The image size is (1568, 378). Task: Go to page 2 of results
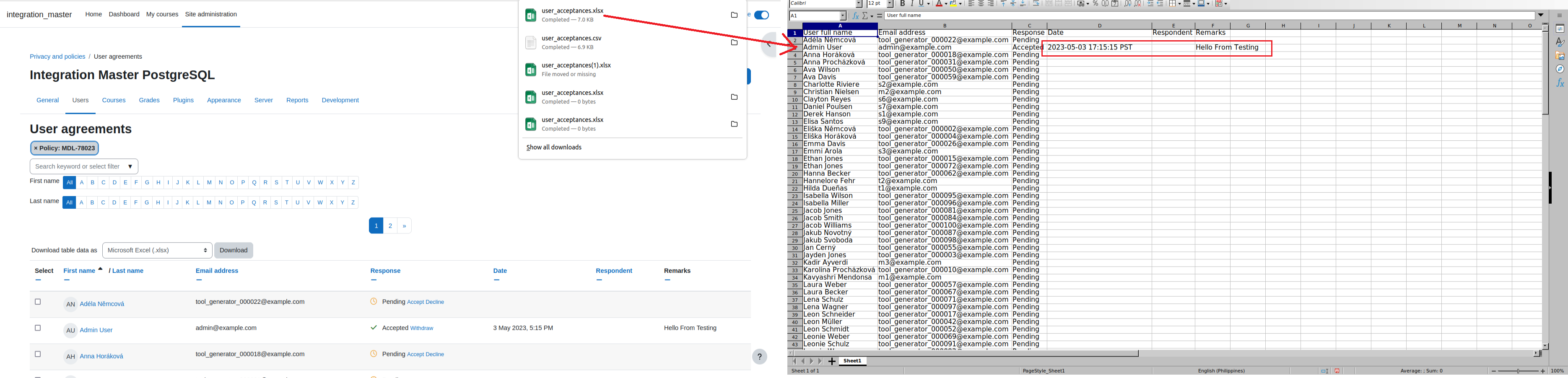390,226
